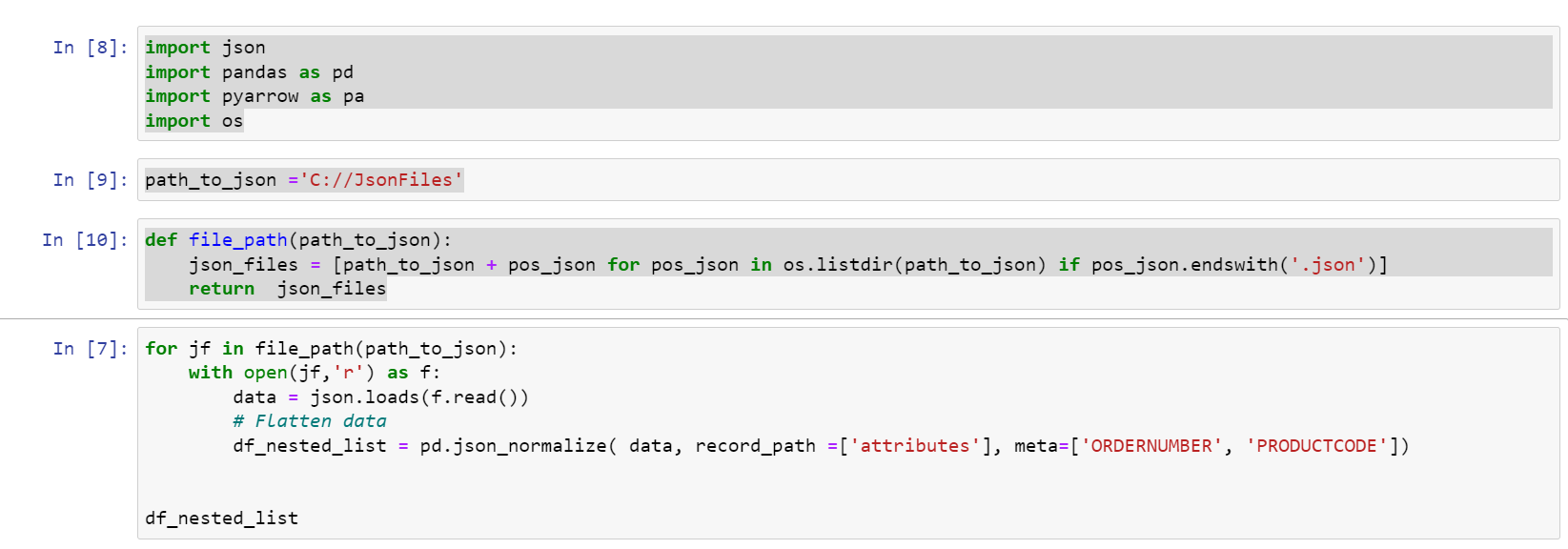The height and width of the screenshot is (549, 1568).
Task: Place cursor on the 'import json' line
Action: (x=205, y=48)
